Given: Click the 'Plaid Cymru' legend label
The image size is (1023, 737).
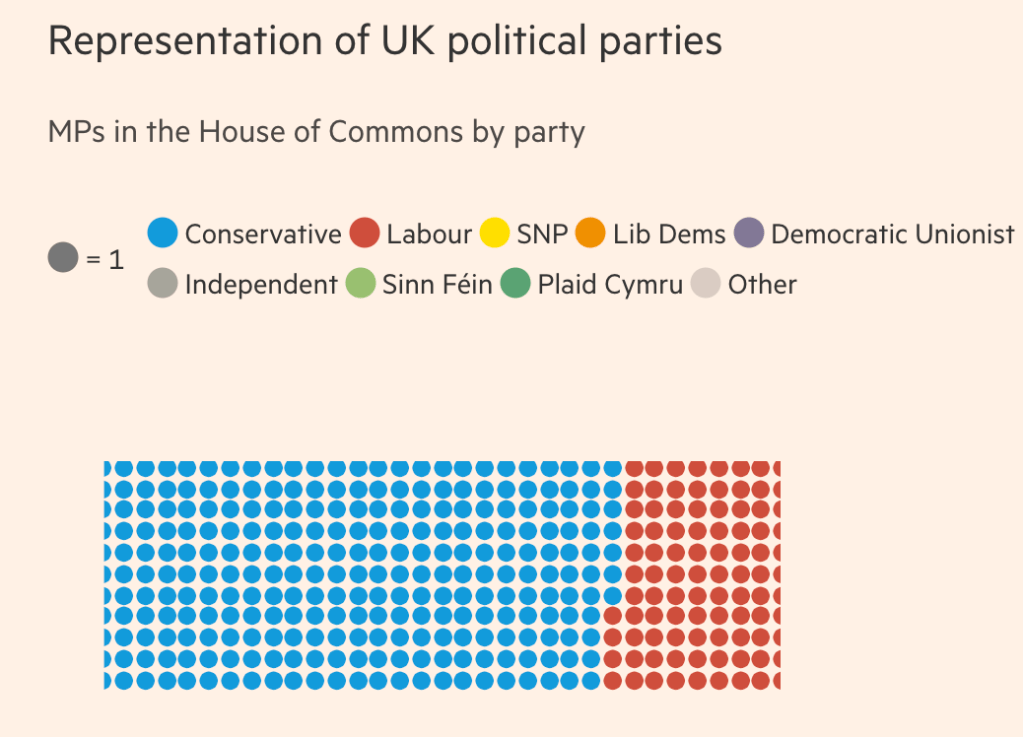Looking at the screenshot, I should point(610,285).
